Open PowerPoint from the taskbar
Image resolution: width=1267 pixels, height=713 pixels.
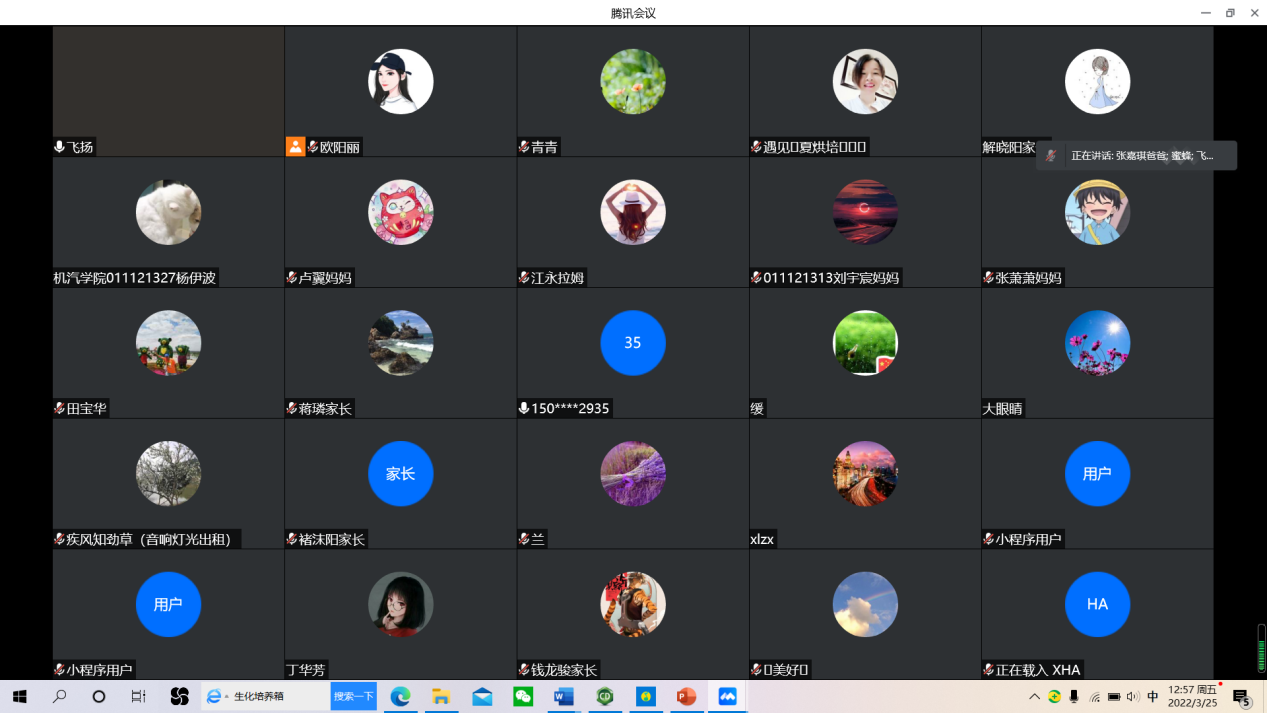tap(686, 697)
